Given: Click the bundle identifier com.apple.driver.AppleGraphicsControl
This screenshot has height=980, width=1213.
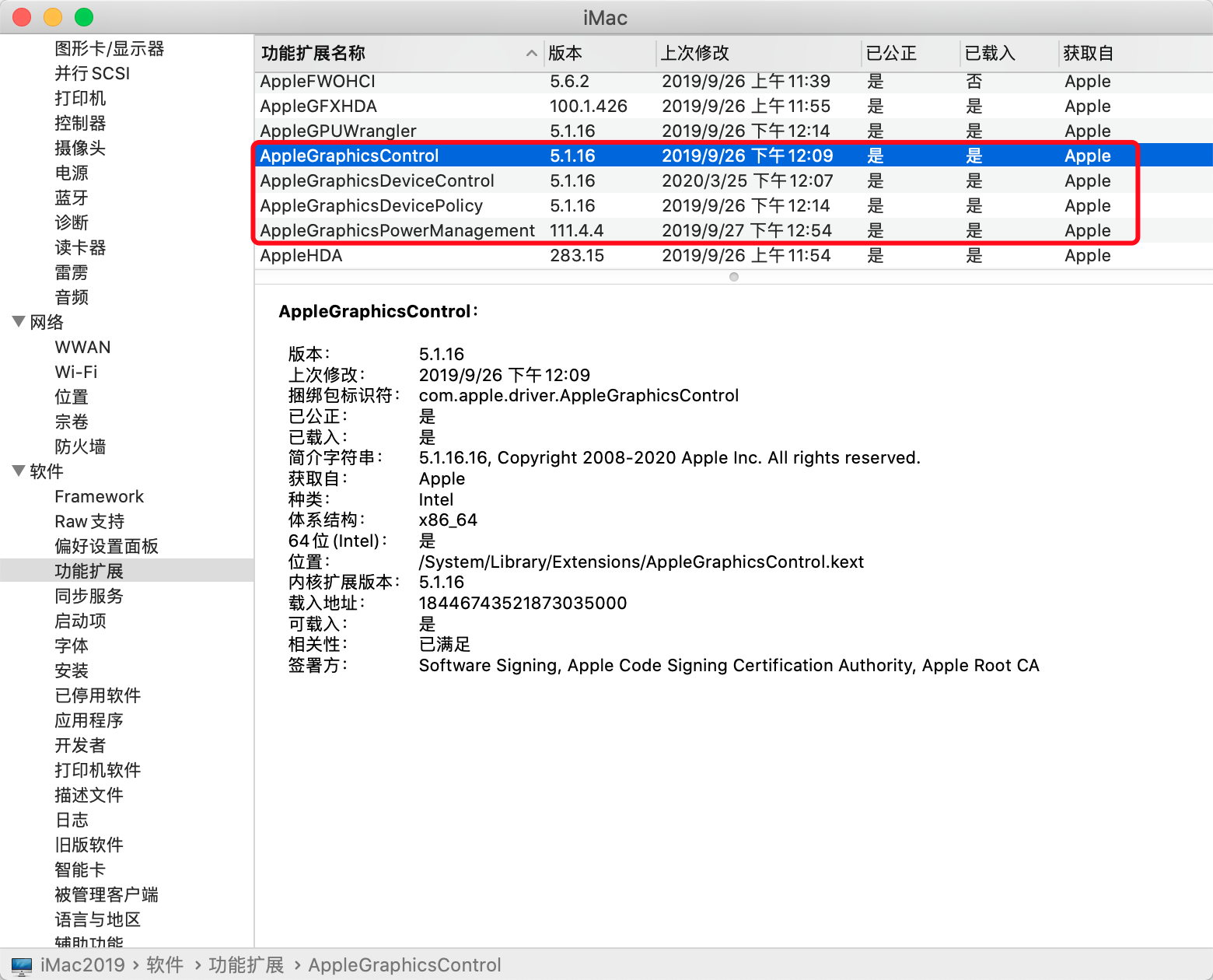Looking at the screenshot, I should [579, 395].
